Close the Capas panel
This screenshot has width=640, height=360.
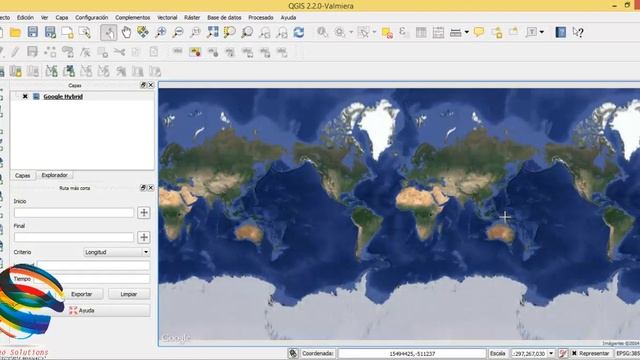[x=151, y=85]
